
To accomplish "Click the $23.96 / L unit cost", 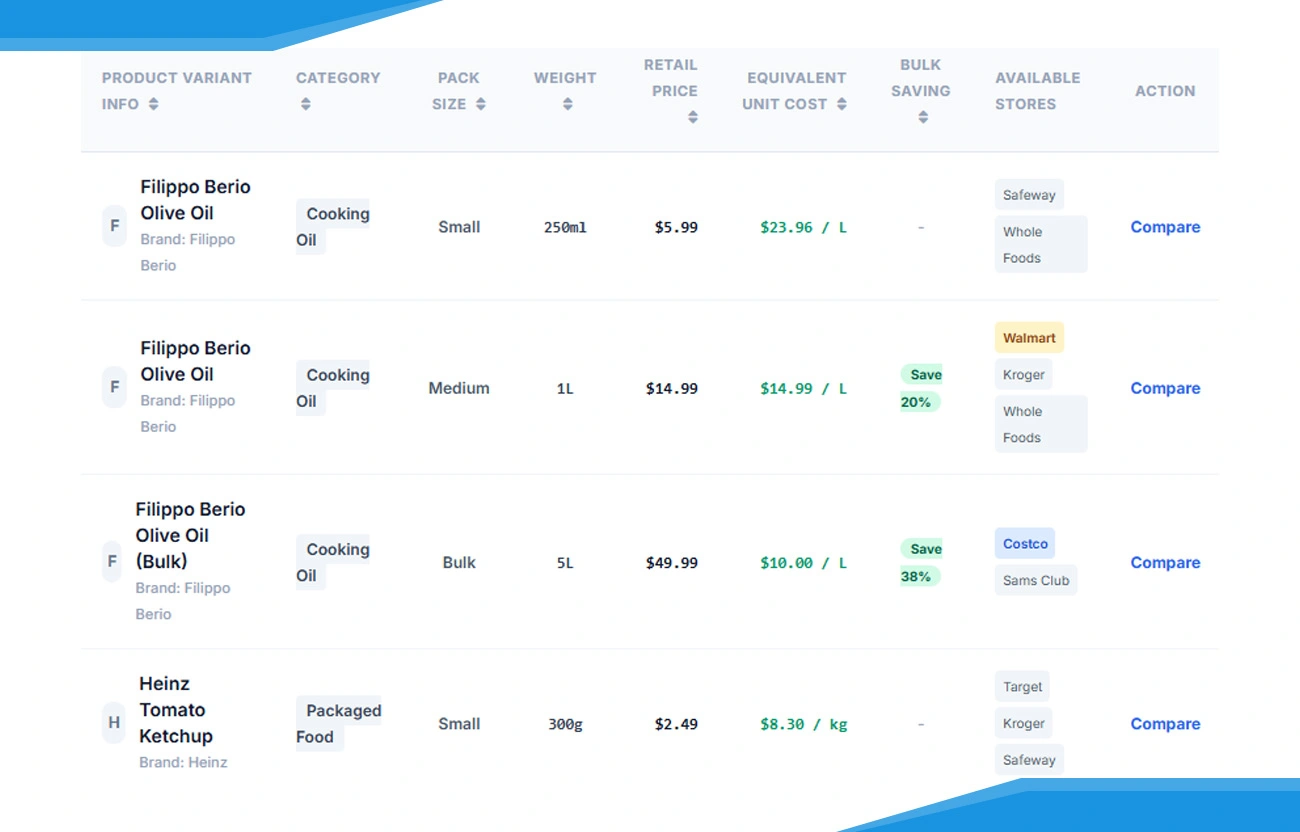I will point(803,227).
